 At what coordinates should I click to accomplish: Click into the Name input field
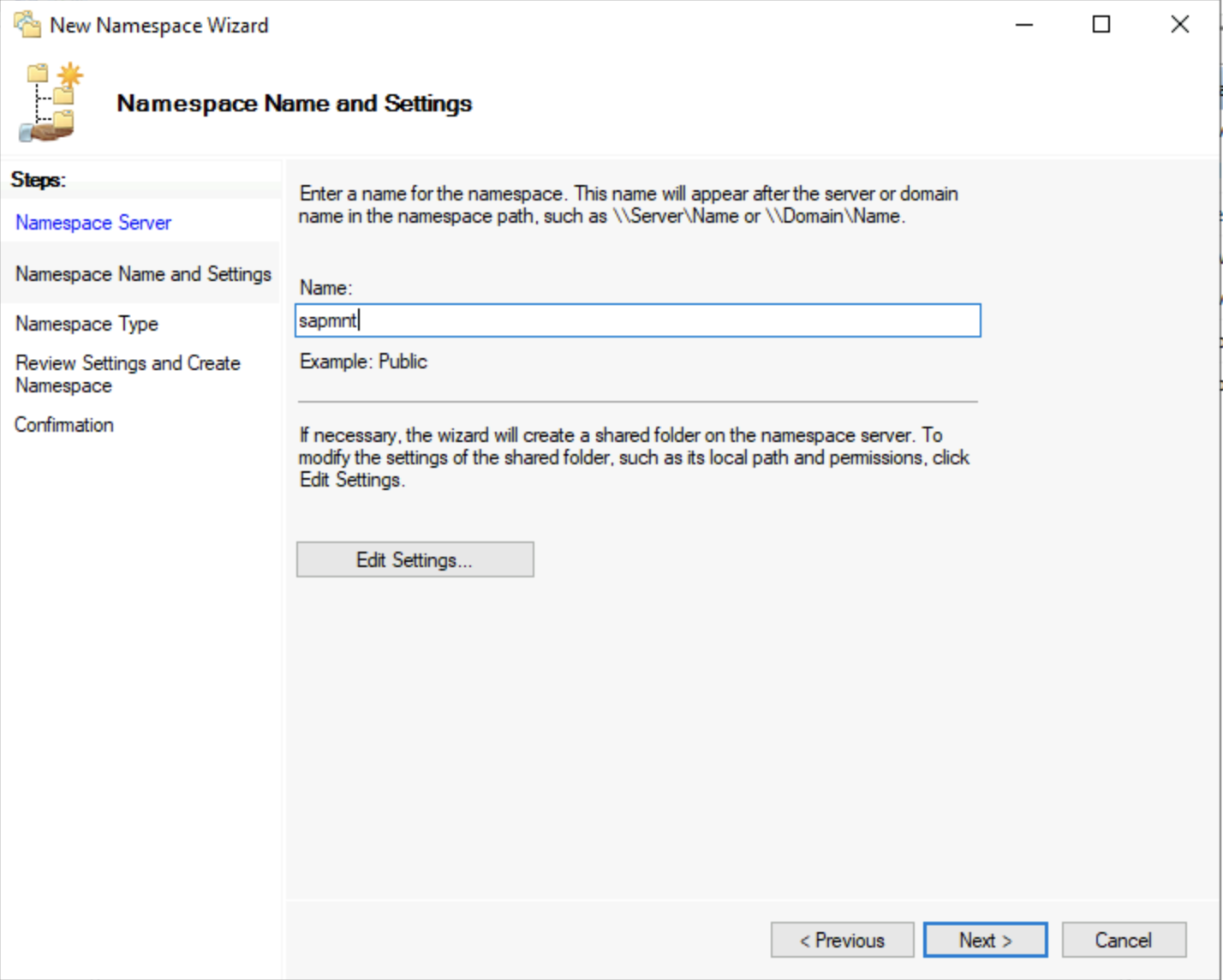pyautogui.click(x=638, y=320)
